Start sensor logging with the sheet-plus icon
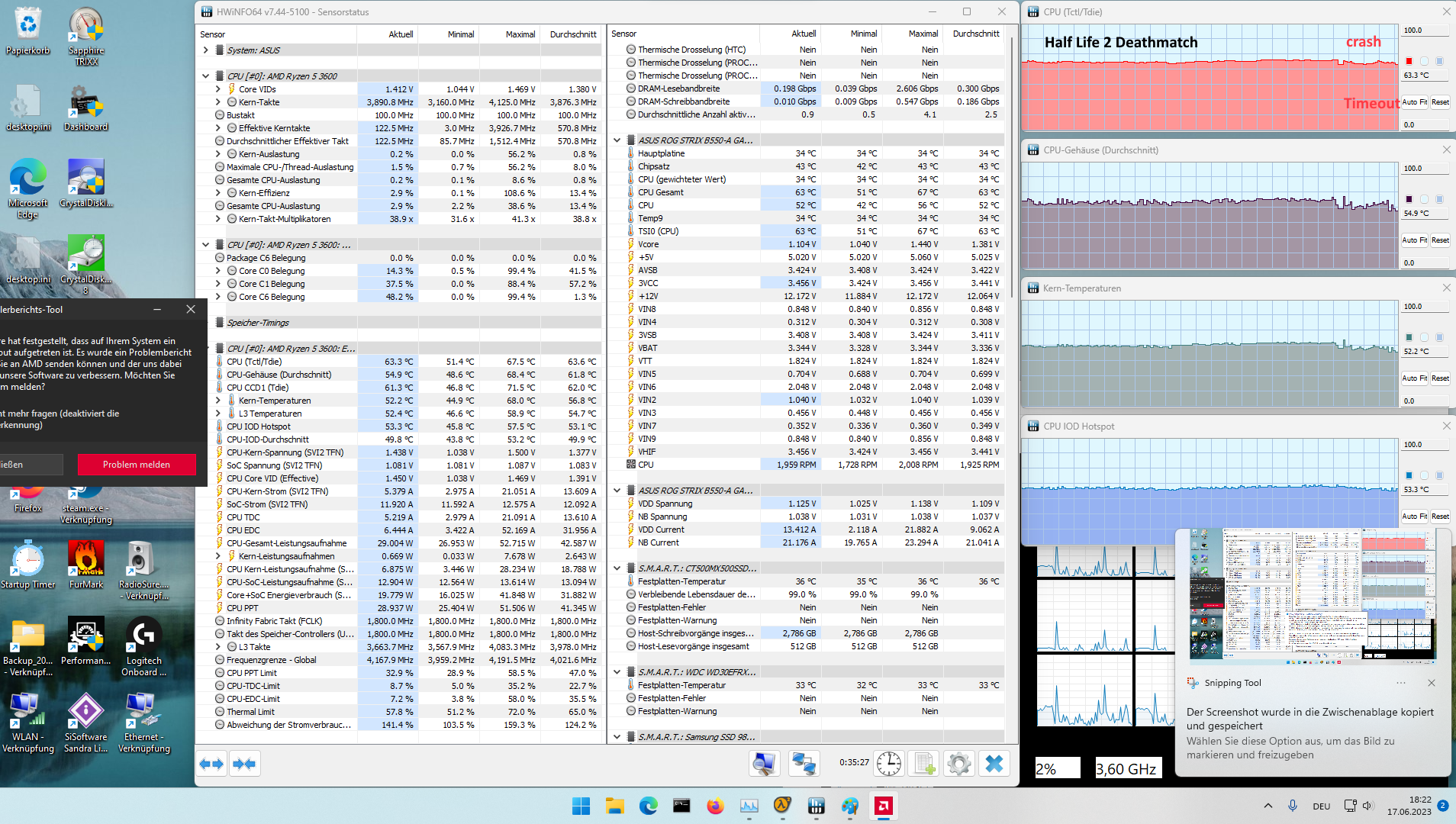Screen dimensions: 1456x824 point(924,763)
